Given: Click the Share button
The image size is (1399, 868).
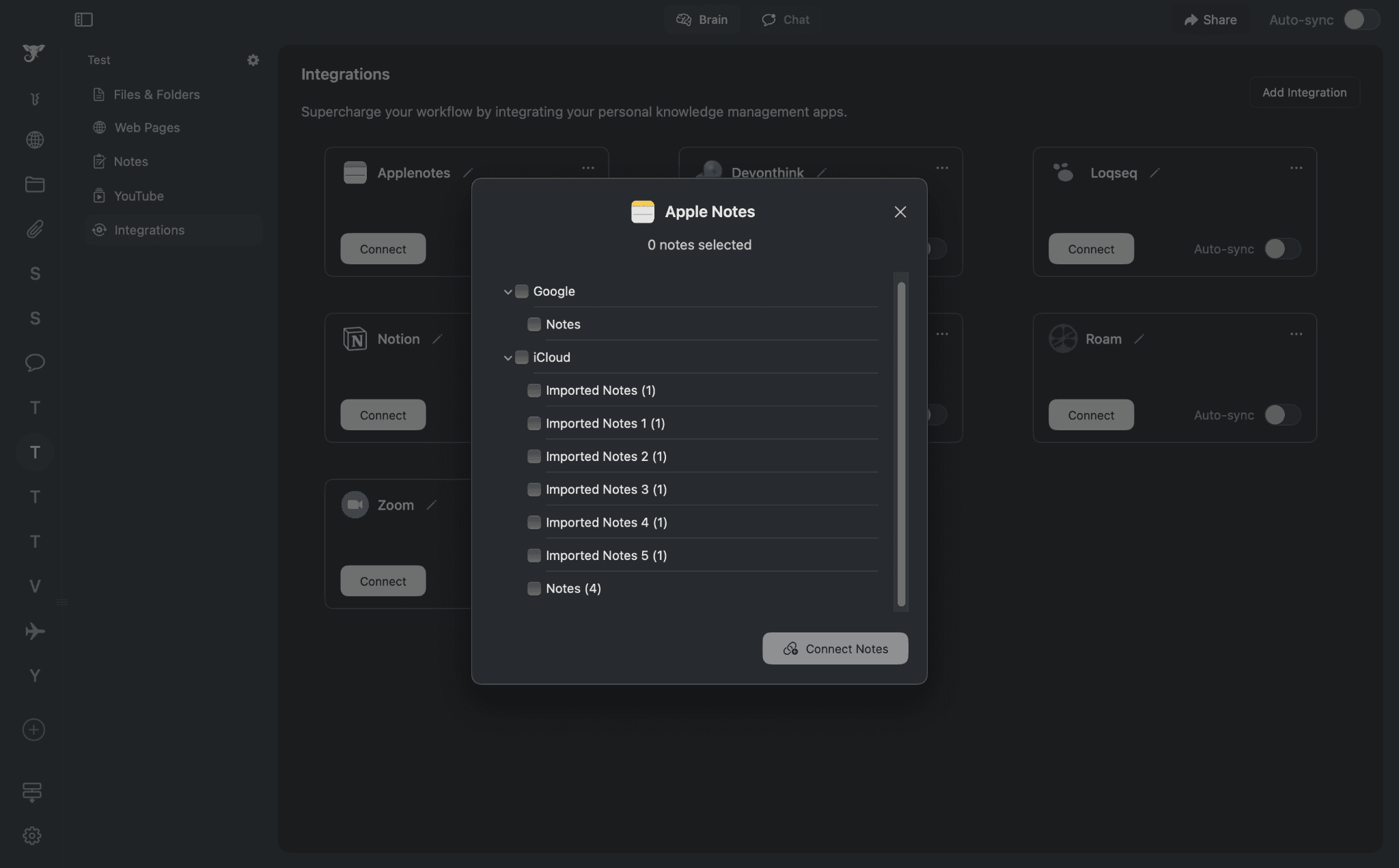Looking at the screenshot, I should tap(1210, 20).
